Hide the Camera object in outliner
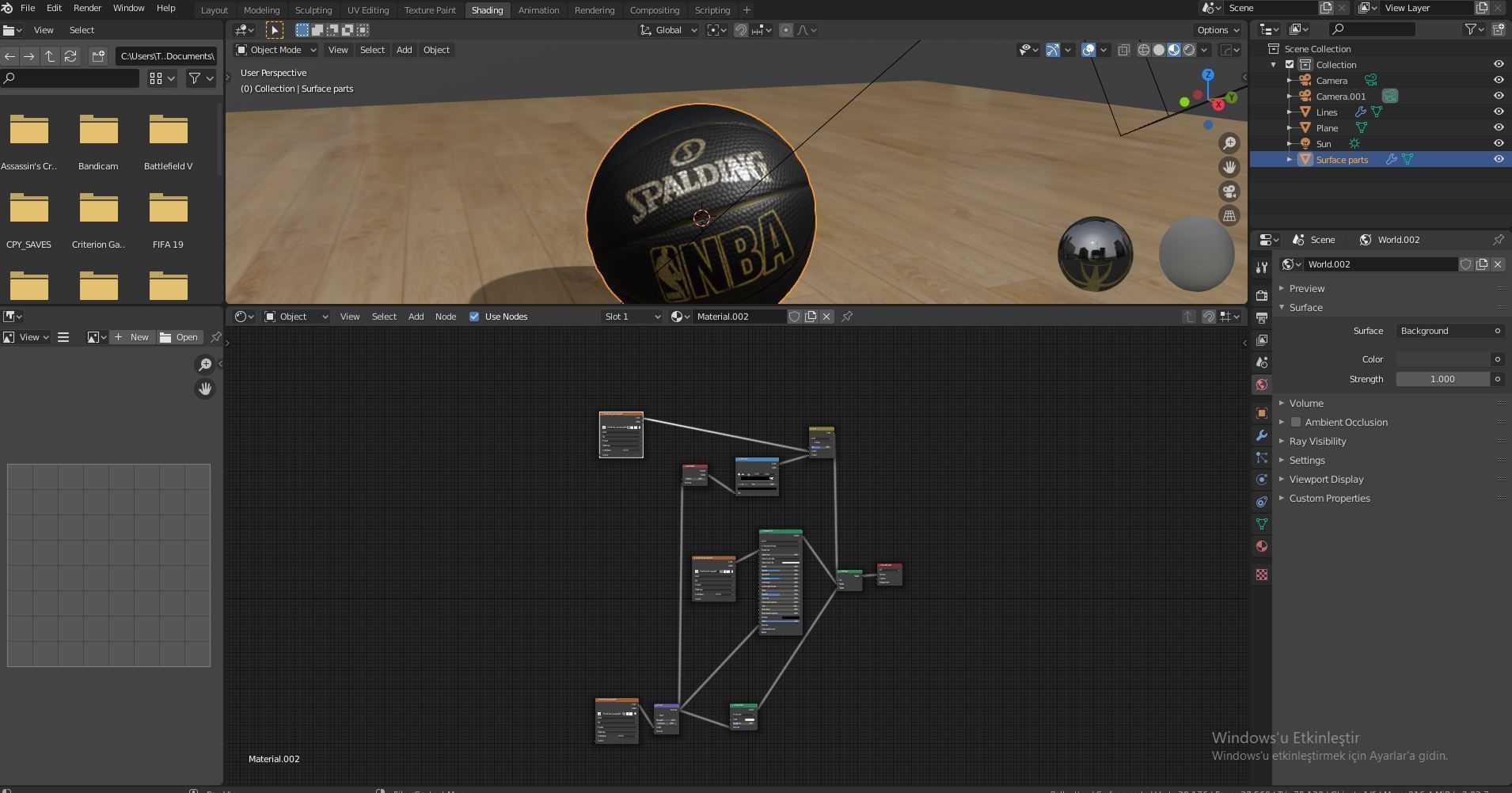1512x793 pixels. [x=1499, y=80]
